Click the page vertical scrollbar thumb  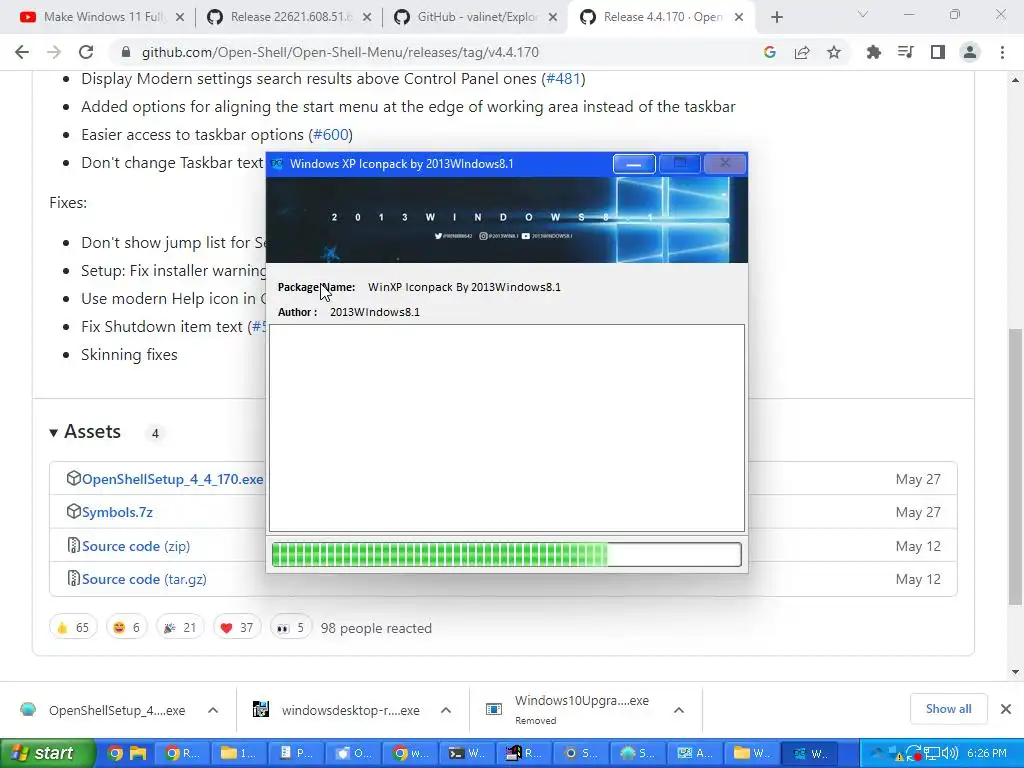pyautogui.click(x=1015, y=466)
